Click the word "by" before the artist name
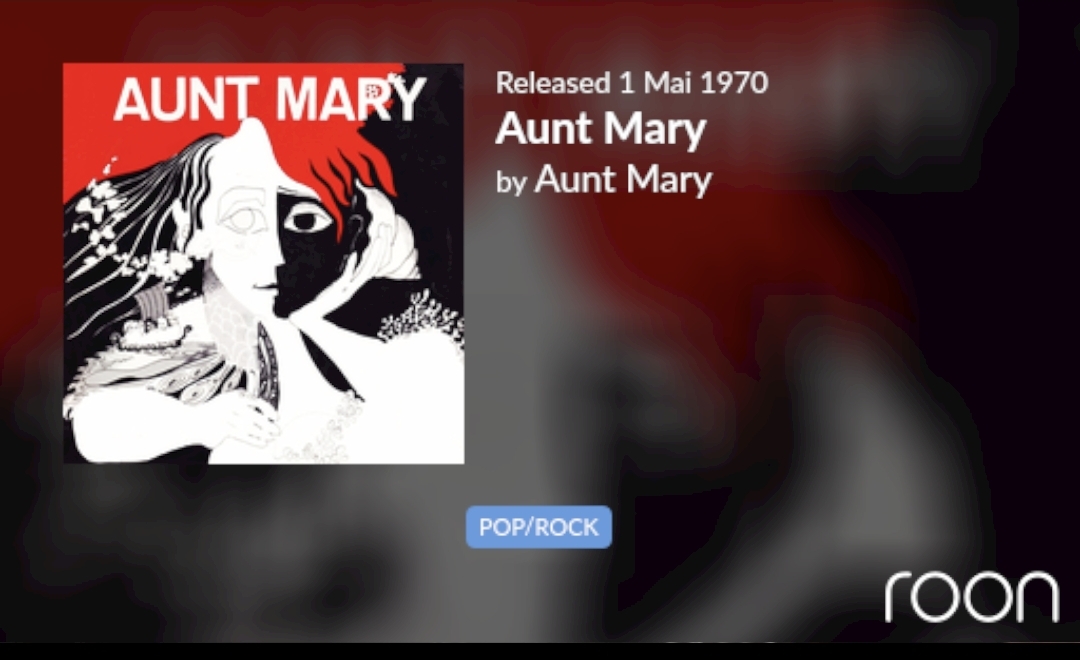 point(511,183)
